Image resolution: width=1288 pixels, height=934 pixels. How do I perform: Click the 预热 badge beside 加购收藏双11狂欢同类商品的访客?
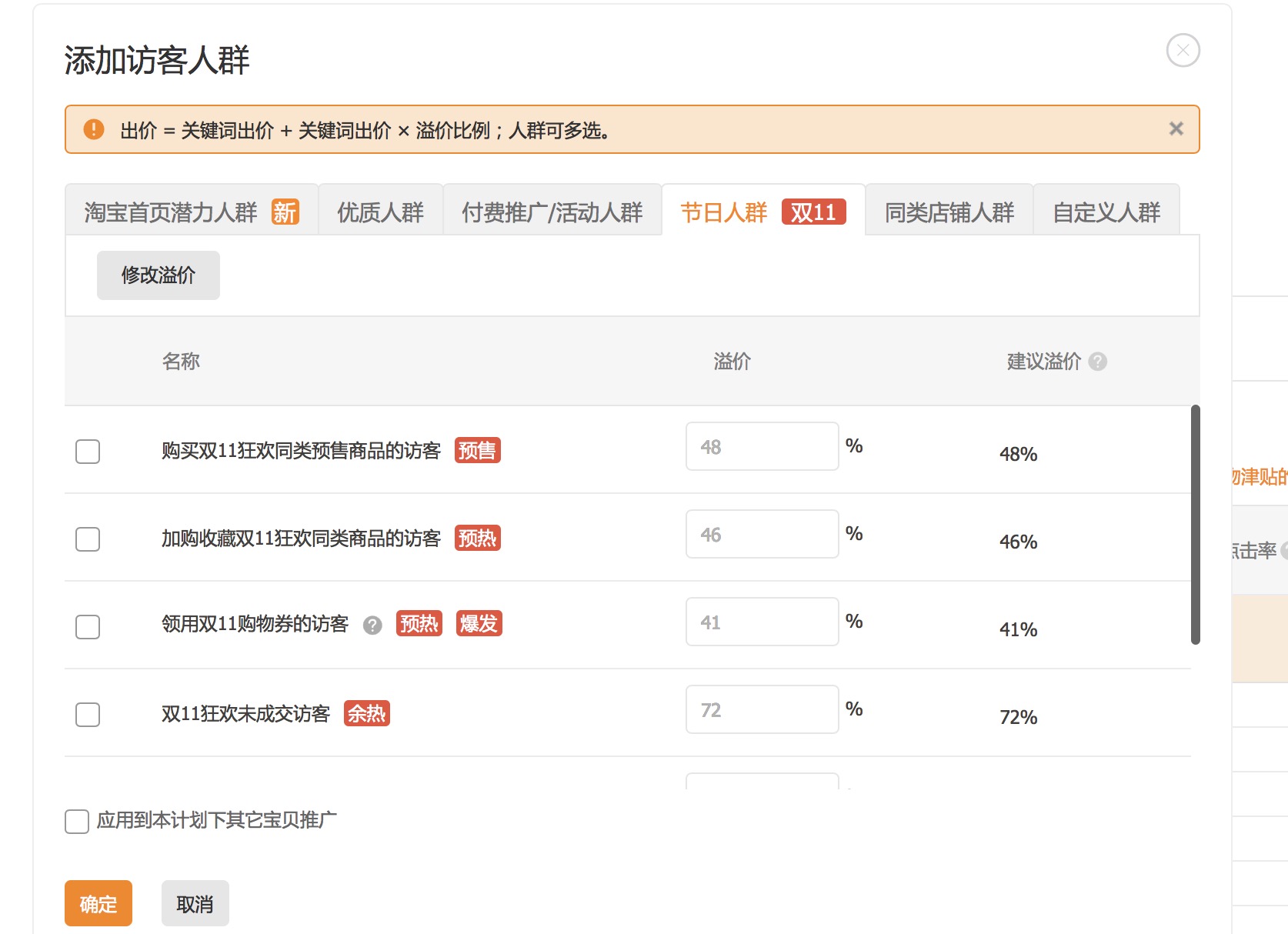pyautogui.click(x=477, y=539)
